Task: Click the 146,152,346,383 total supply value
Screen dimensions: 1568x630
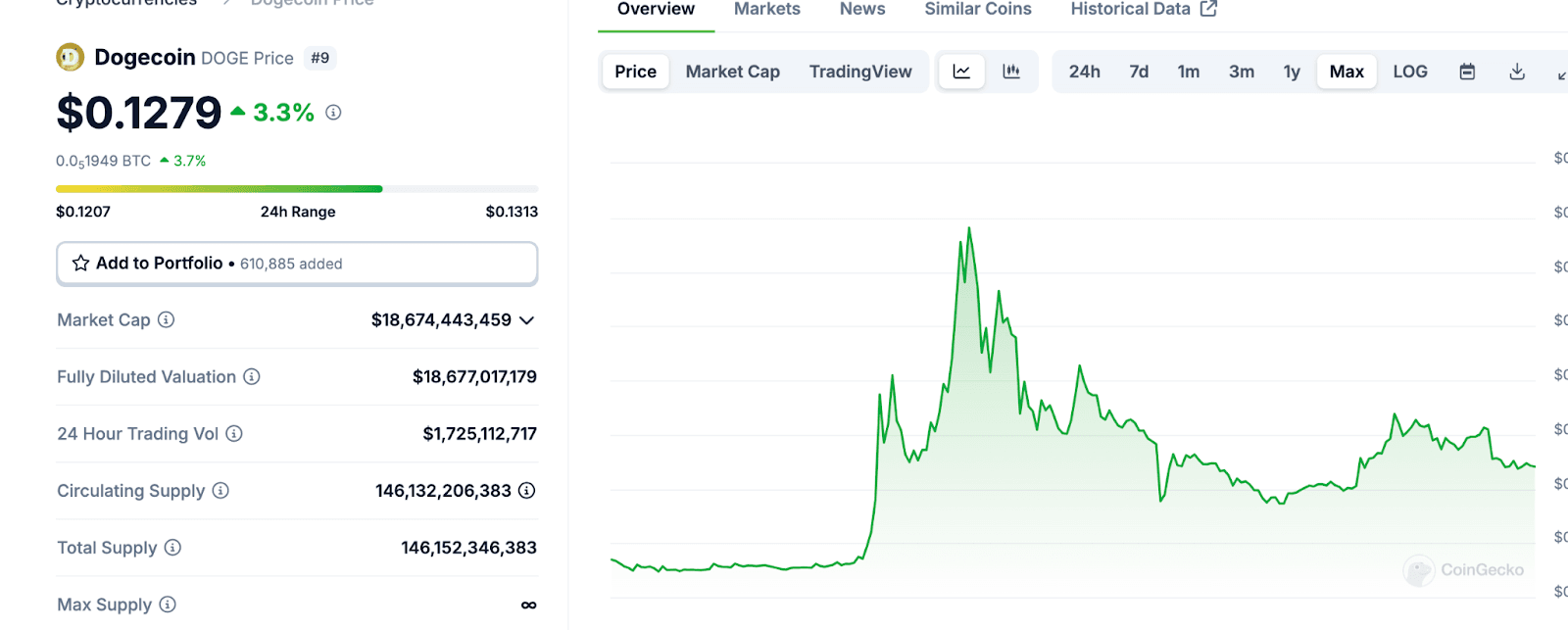Action: click(x=468, y=547)
